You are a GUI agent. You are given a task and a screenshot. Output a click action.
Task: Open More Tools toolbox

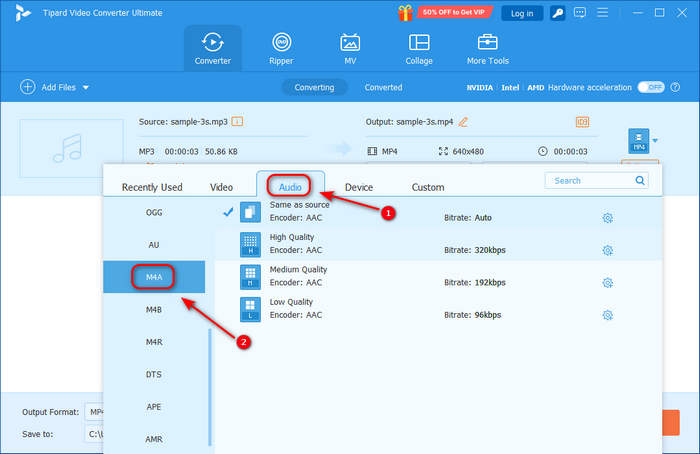(488, 49)
